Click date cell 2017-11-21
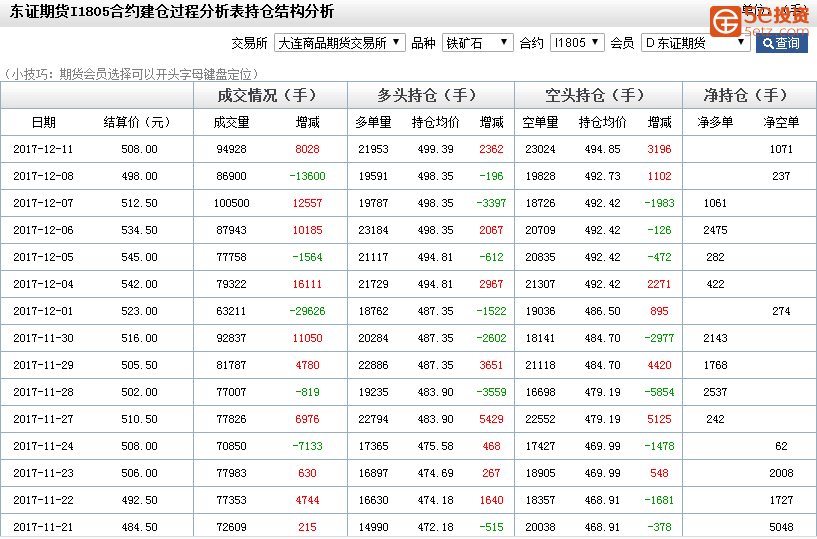The width and height of the screenshot is (817, 539). (43, 527)
